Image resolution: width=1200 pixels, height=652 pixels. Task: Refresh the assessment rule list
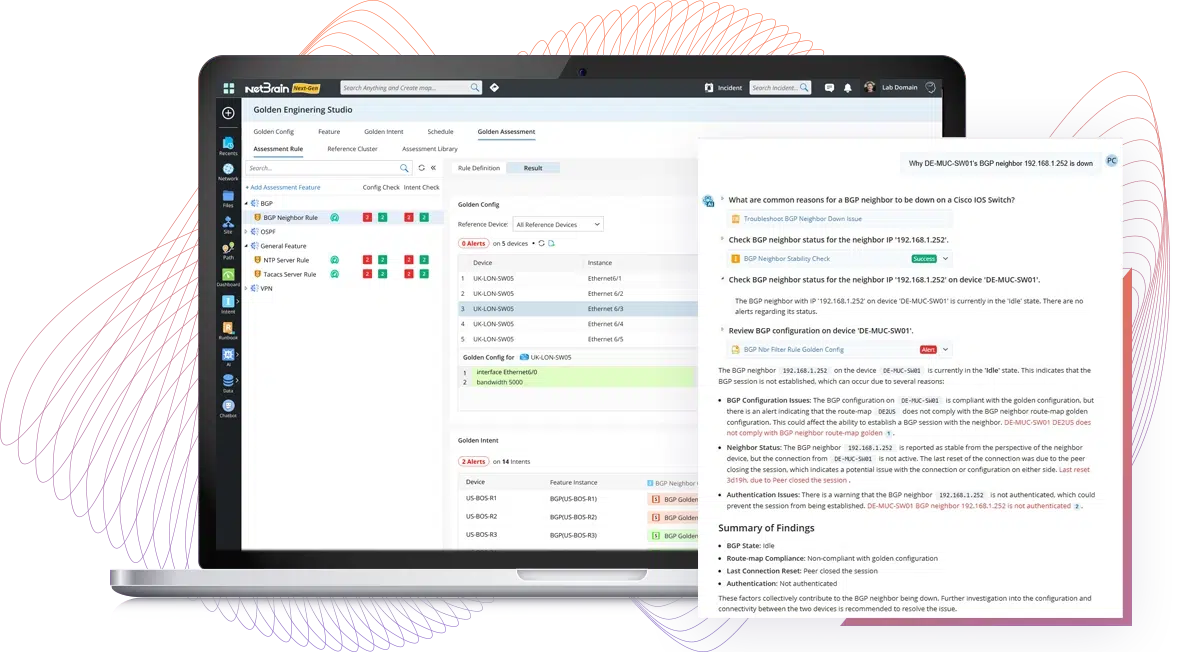(x=421, y=168)
